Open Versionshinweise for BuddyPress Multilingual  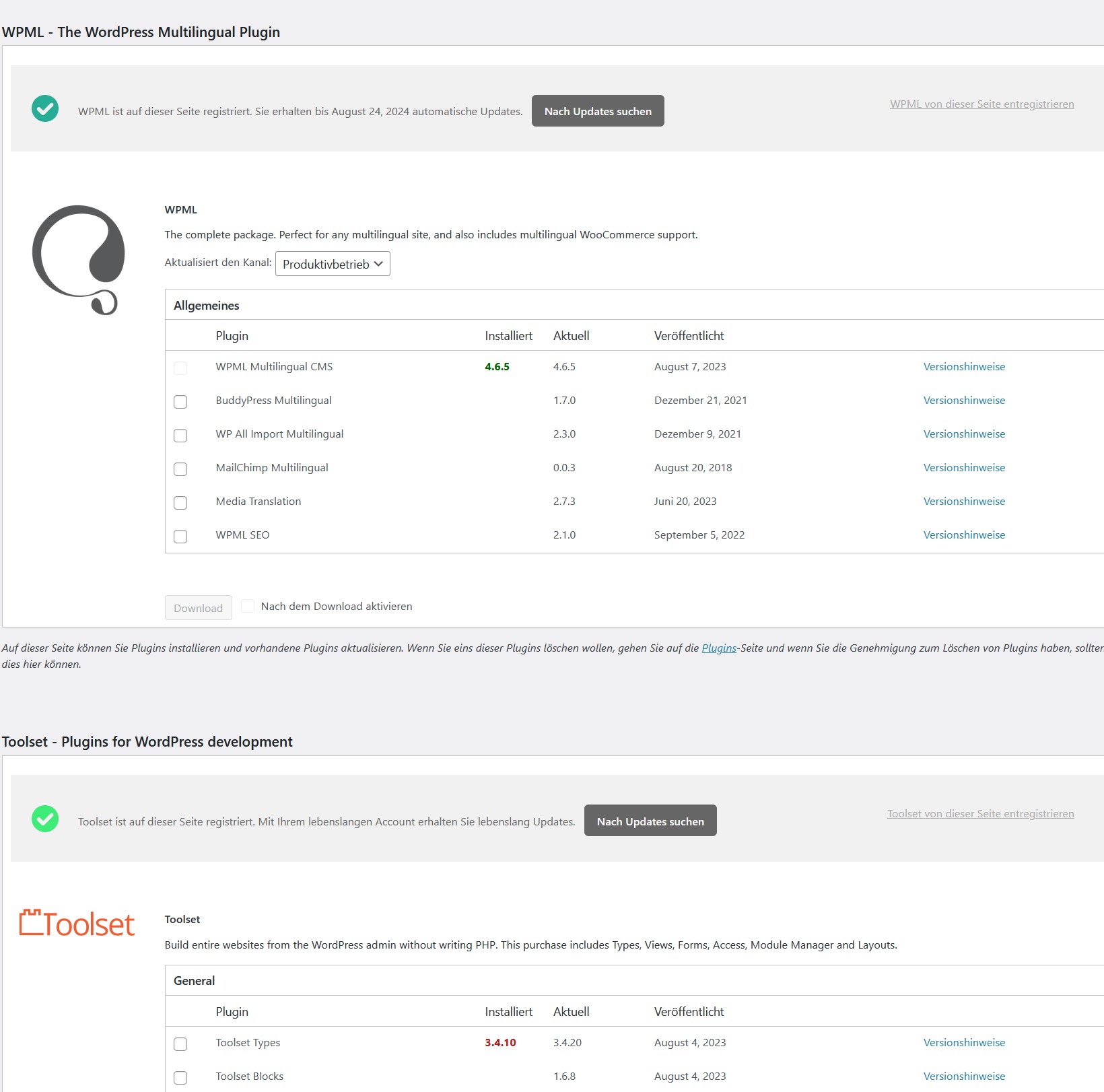(964, 401)
